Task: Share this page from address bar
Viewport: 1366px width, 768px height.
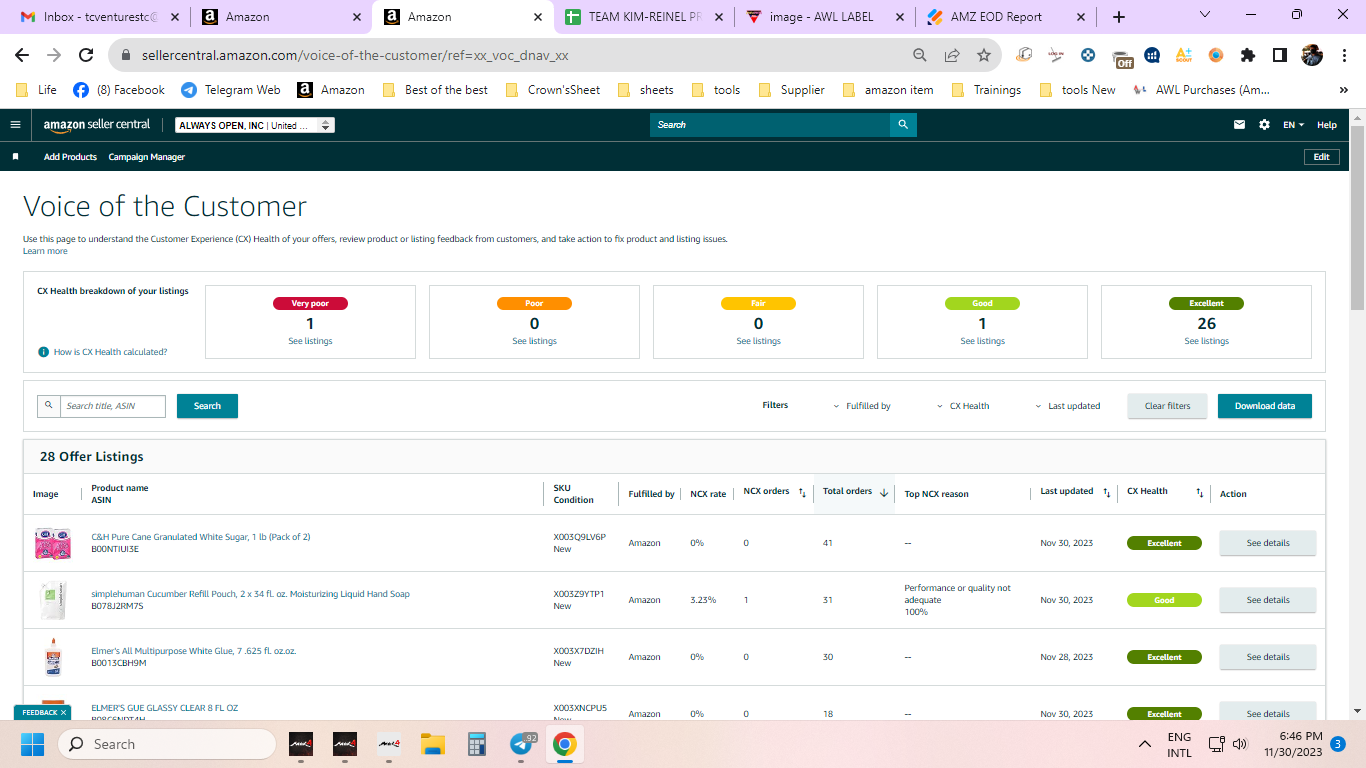Action: coord(952,55)
